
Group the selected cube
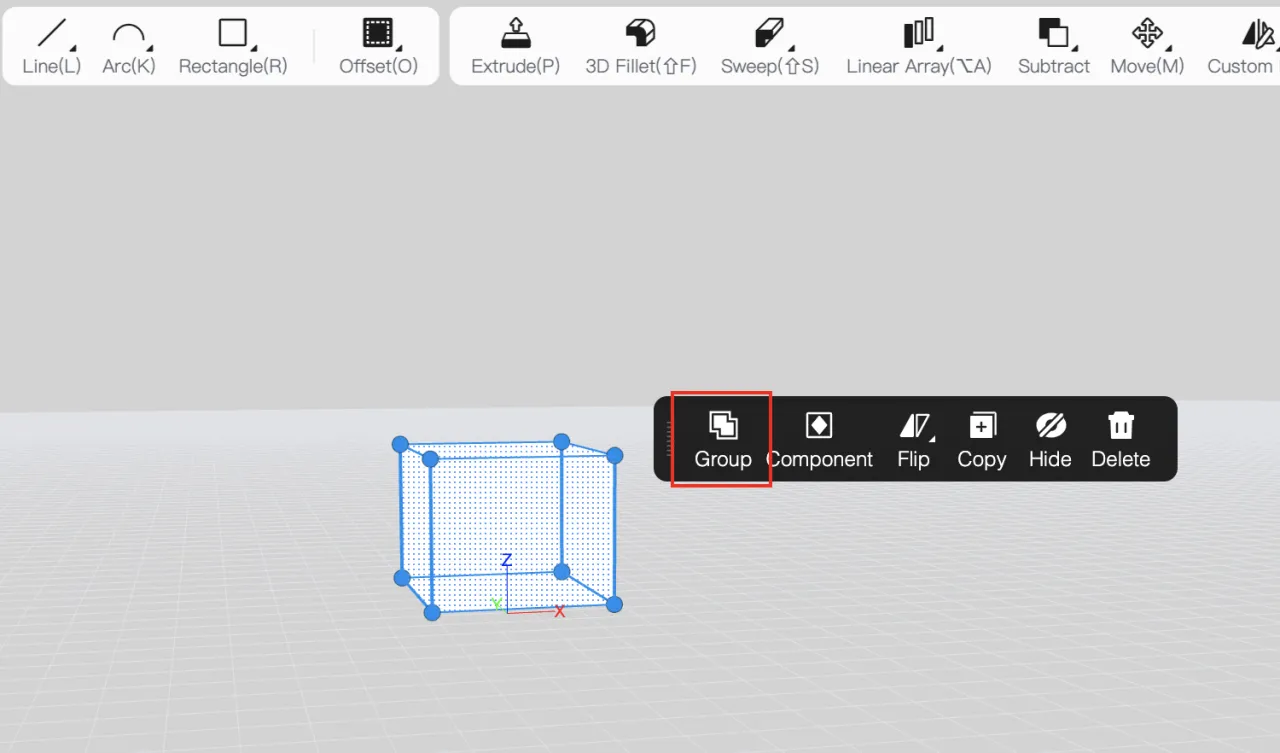722,440
